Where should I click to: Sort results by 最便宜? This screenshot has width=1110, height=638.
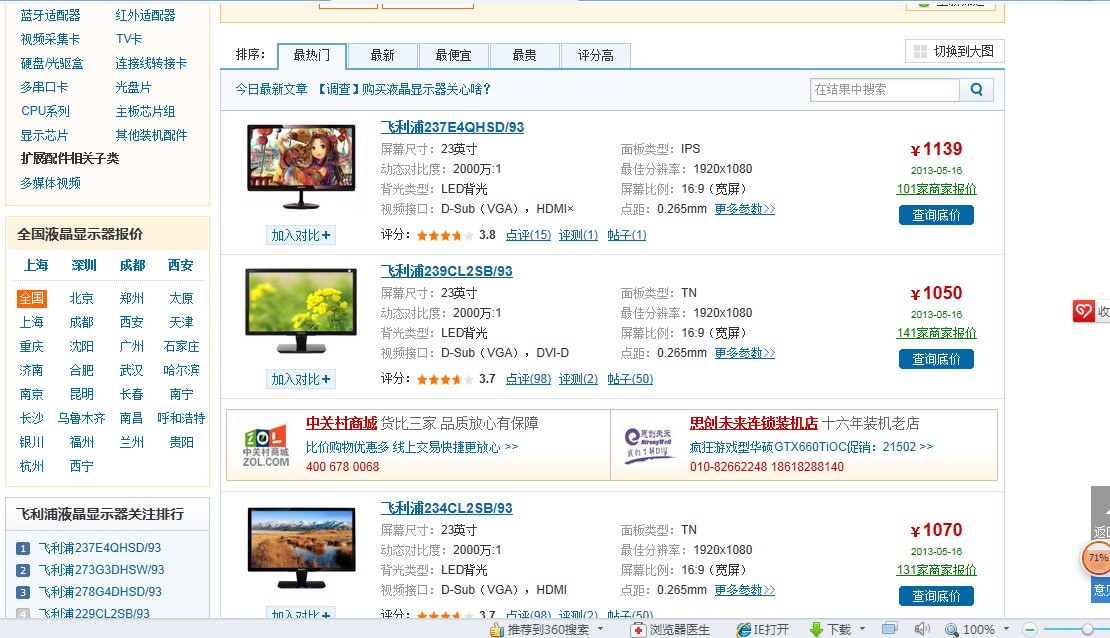click(453, 55)
